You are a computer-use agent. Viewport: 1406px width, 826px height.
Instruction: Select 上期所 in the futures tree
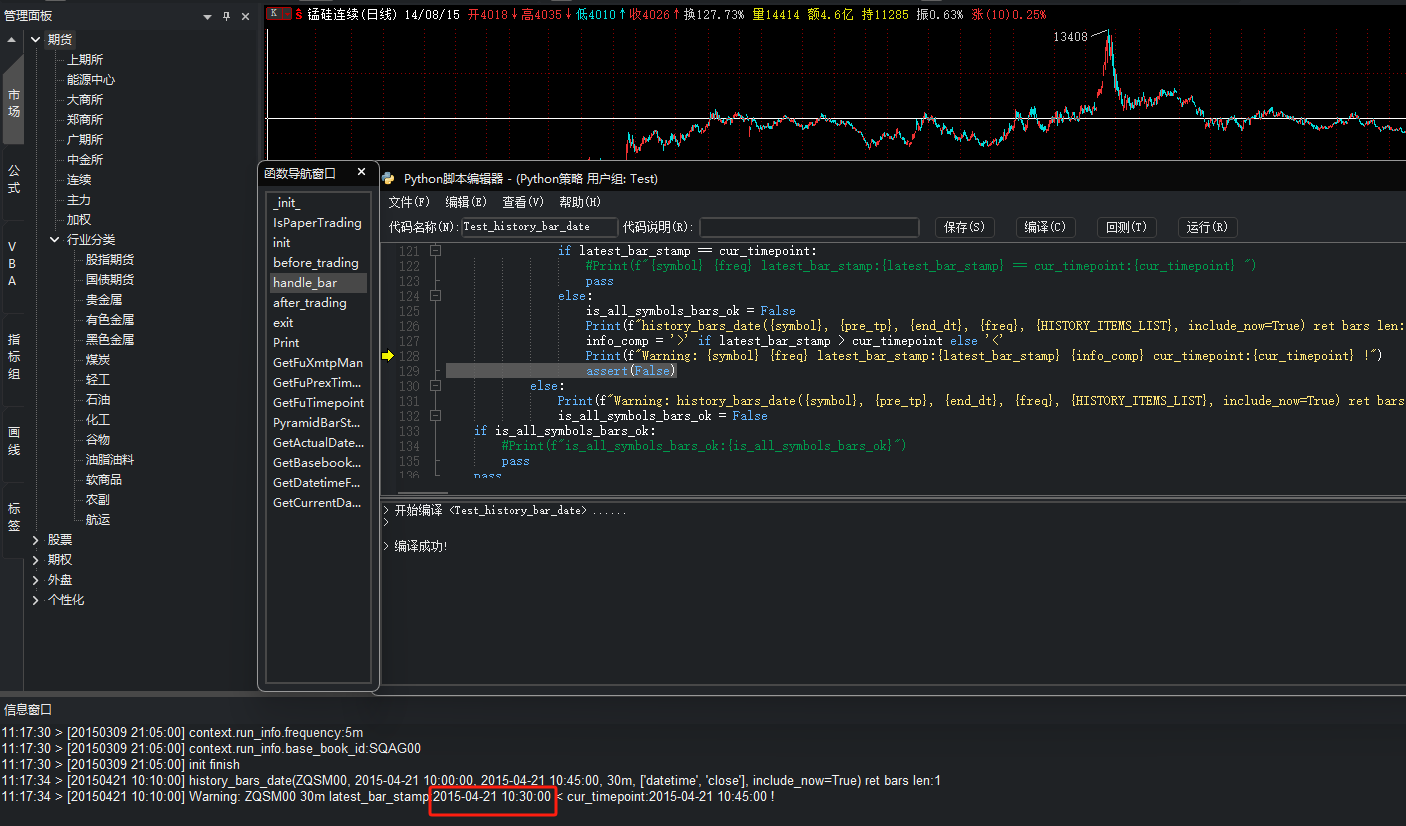(x=85, y=60)
